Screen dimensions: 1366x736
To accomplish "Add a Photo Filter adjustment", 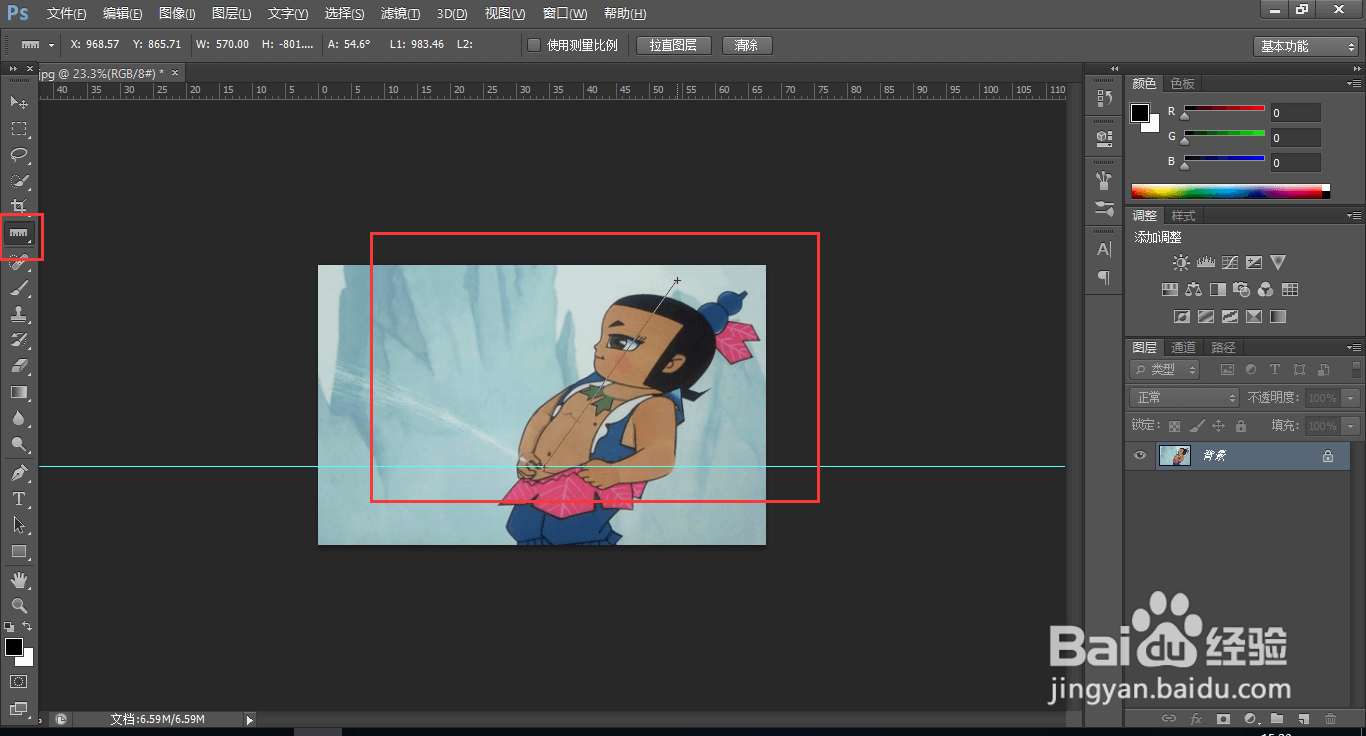I will (x=1241, y=290).
